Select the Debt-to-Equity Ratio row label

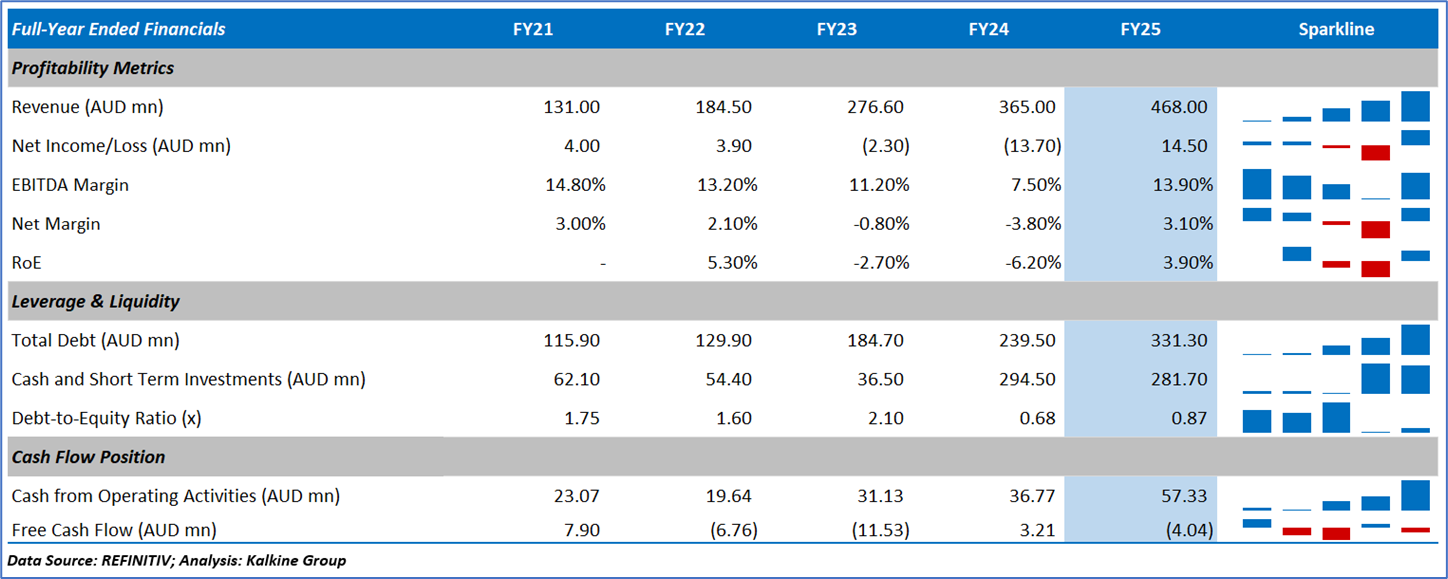click(x=107, y=418)
